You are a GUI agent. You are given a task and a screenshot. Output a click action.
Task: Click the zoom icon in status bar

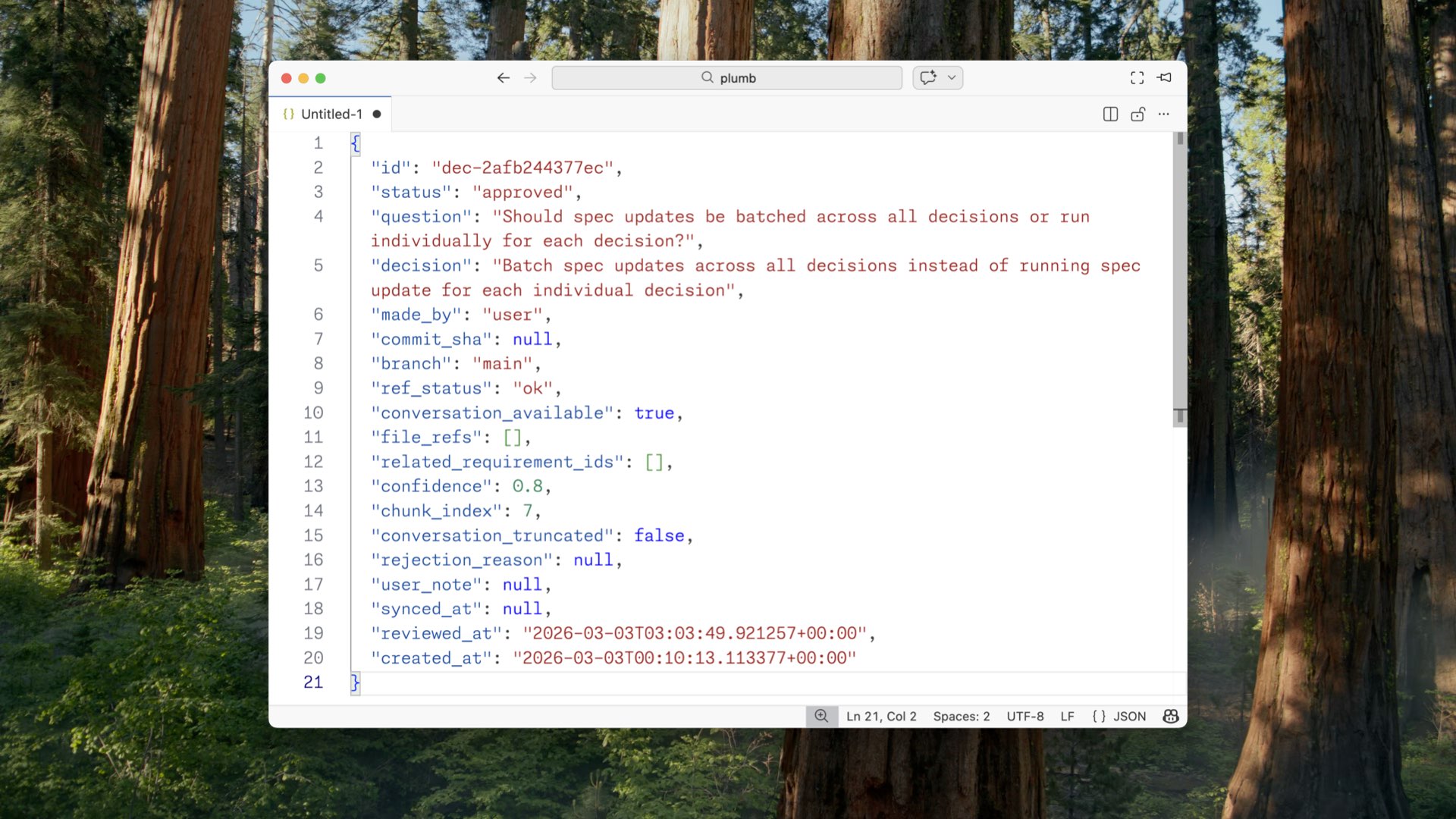click(821, 716)
